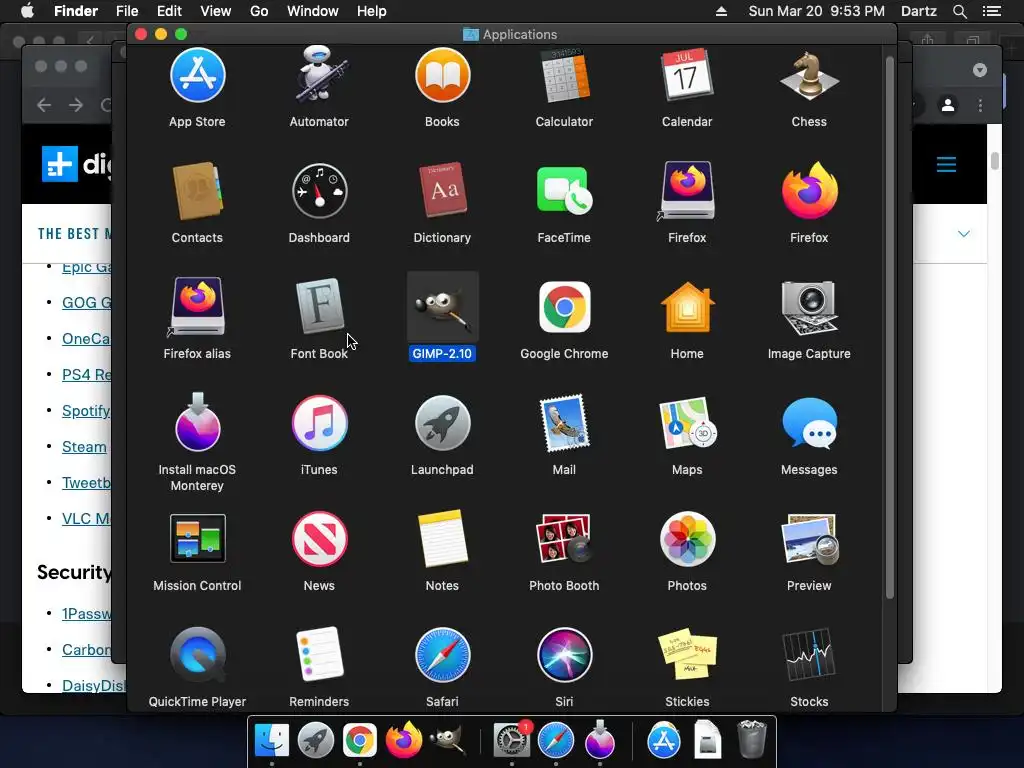
Task: Select the Stocks app icon
Action: (x=809, y=654)
